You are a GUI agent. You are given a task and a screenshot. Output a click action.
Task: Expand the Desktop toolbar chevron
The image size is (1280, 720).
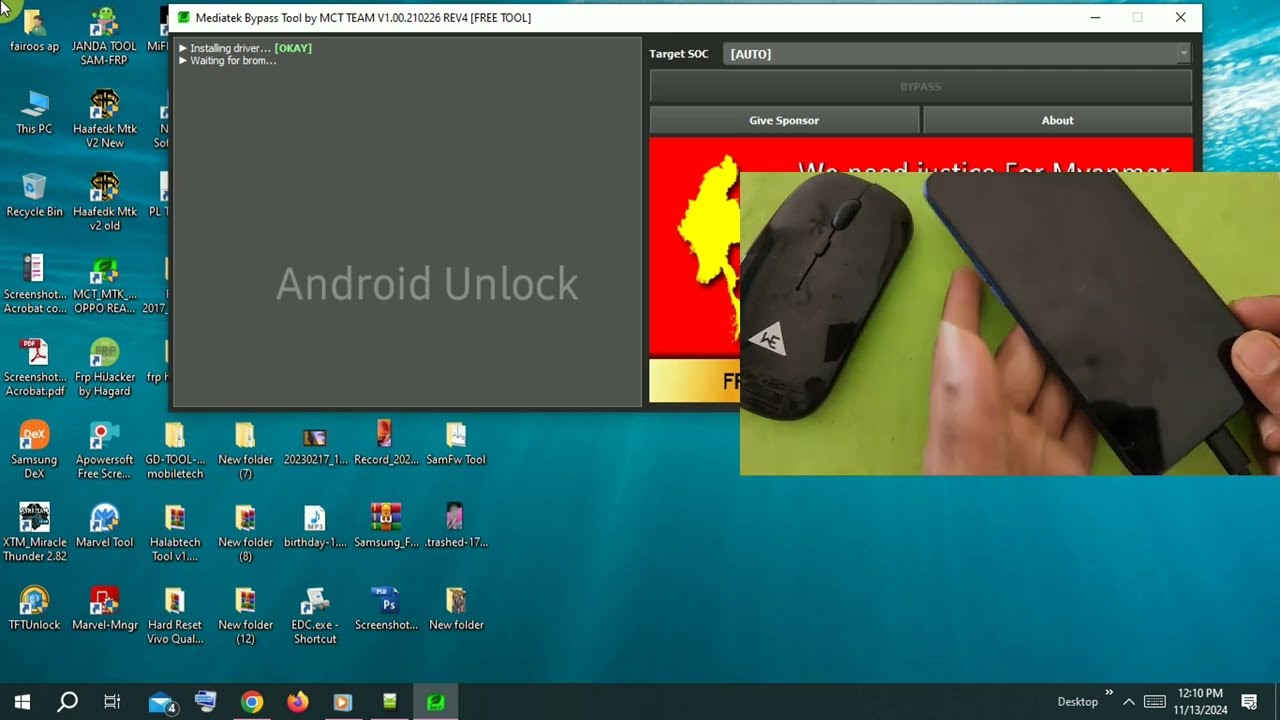coord(1109,693)
